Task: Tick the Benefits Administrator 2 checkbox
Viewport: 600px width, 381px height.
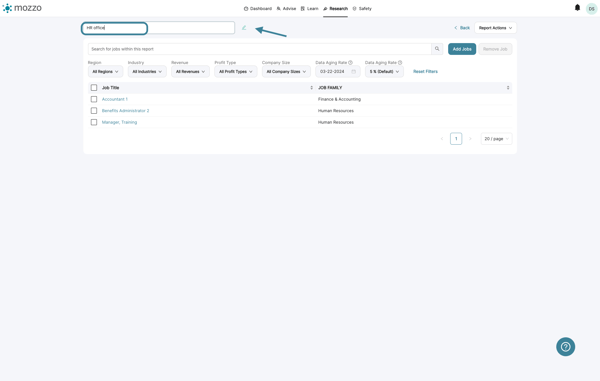Action: coord(94,111)
